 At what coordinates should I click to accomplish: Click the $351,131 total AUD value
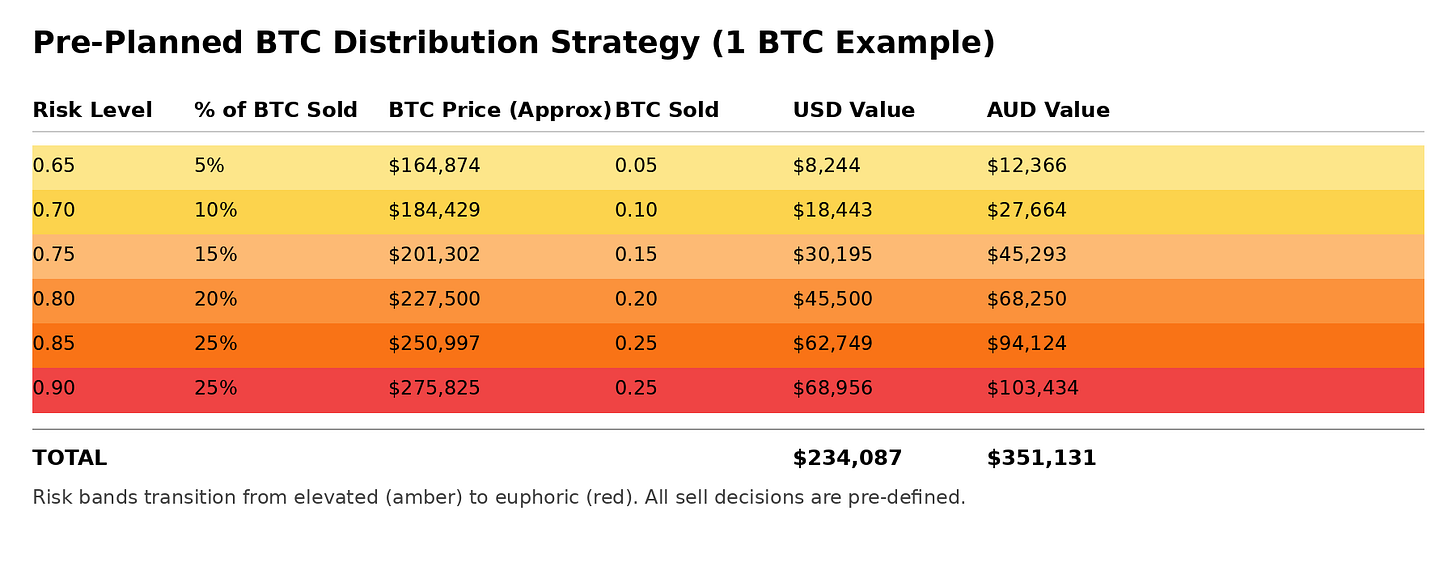(1042, 458)
